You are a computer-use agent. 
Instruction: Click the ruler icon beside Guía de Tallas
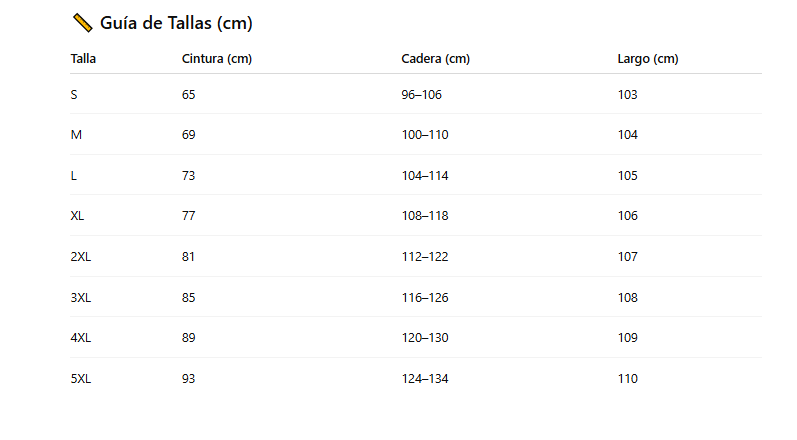(83, 23)
